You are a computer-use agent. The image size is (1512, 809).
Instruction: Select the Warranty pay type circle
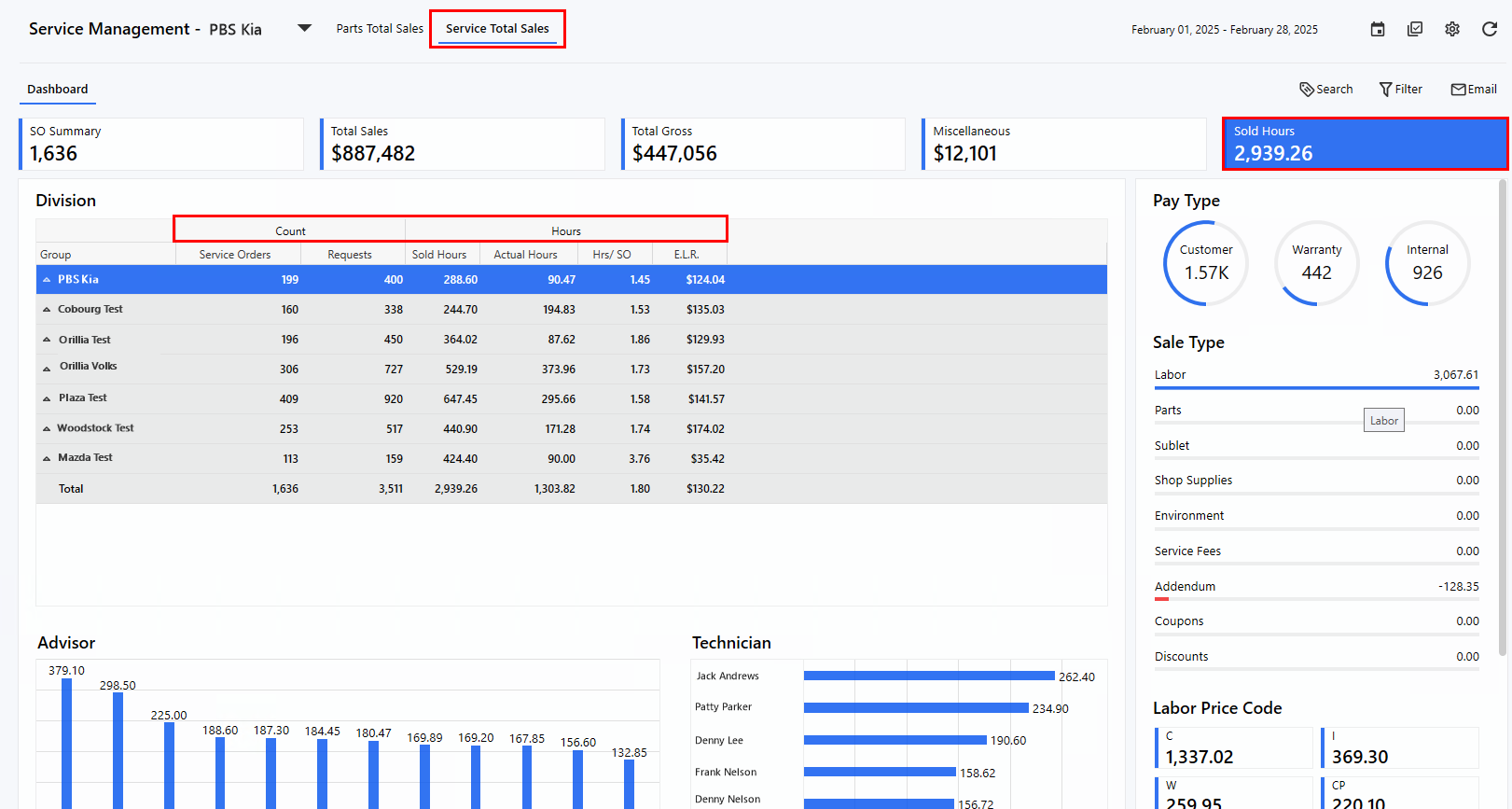pyautogui.click(x=1316, y=263)
